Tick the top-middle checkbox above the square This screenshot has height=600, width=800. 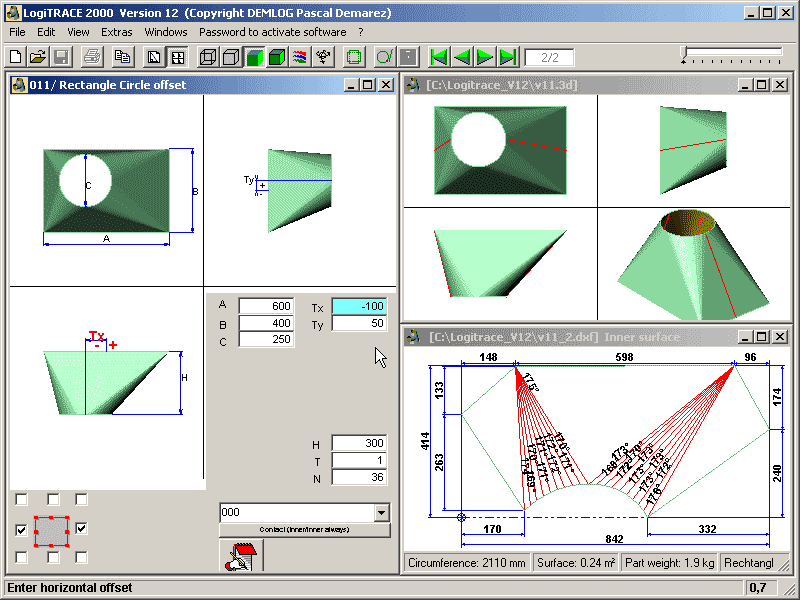tap(53, 499)
